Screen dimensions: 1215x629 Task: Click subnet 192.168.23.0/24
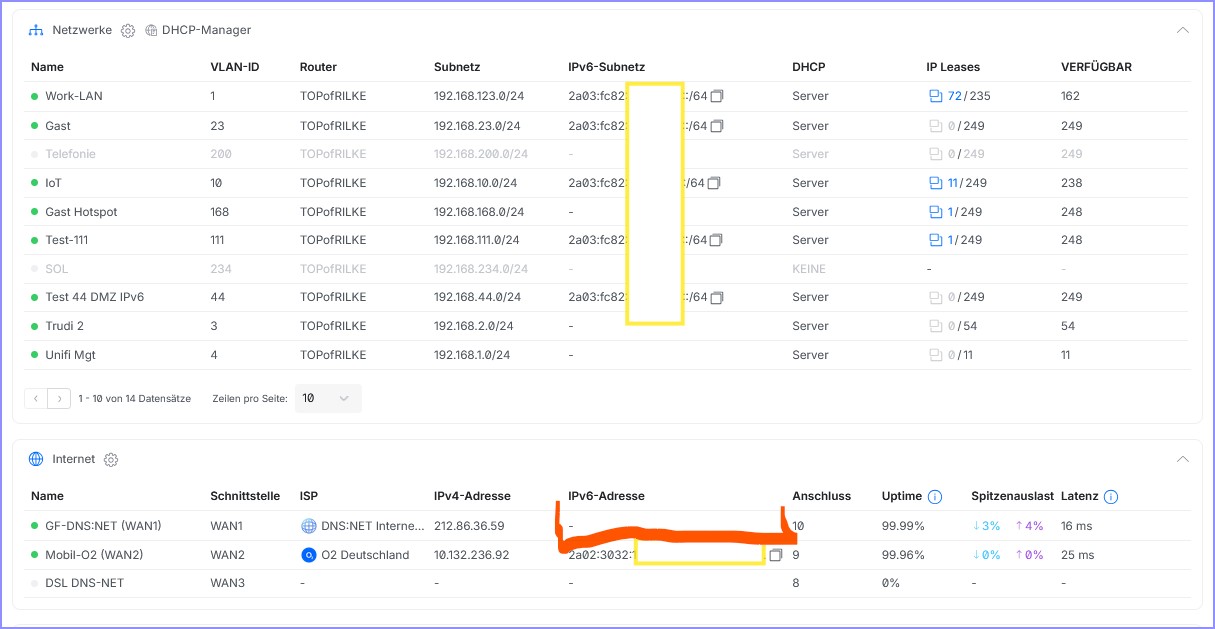(476, 126)
